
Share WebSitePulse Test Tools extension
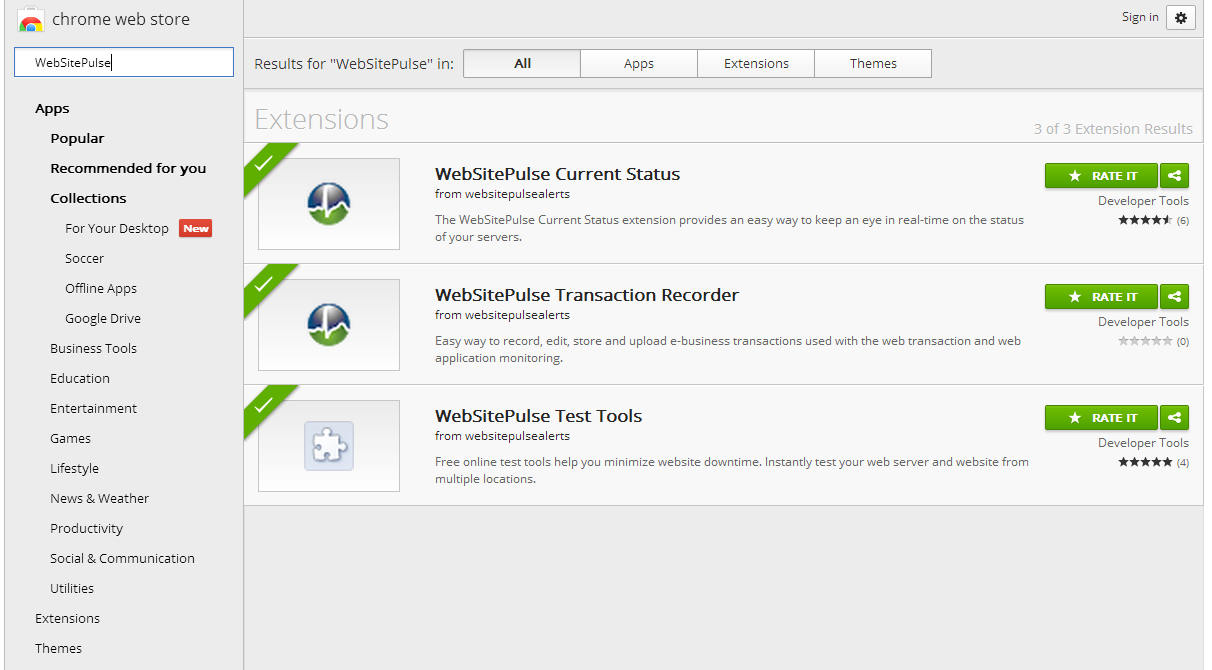coord(1175,417)
